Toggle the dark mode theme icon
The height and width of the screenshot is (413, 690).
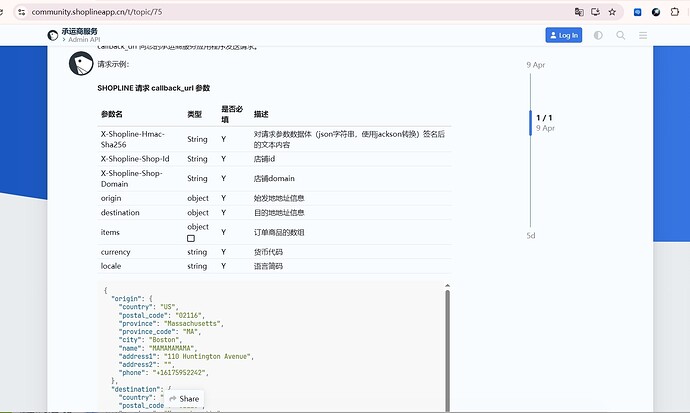598,35
